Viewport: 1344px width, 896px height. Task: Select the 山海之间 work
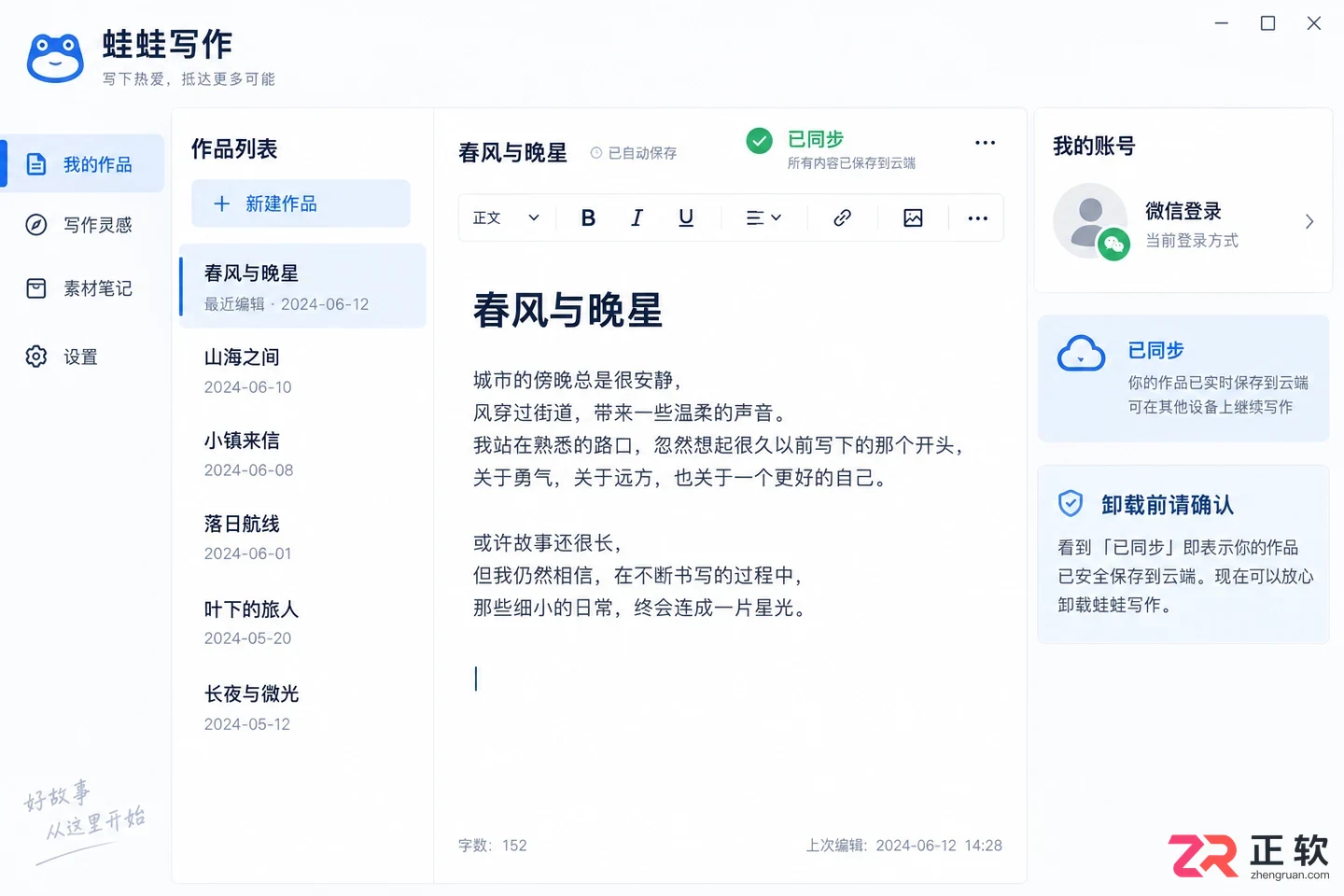coord(302,371)
